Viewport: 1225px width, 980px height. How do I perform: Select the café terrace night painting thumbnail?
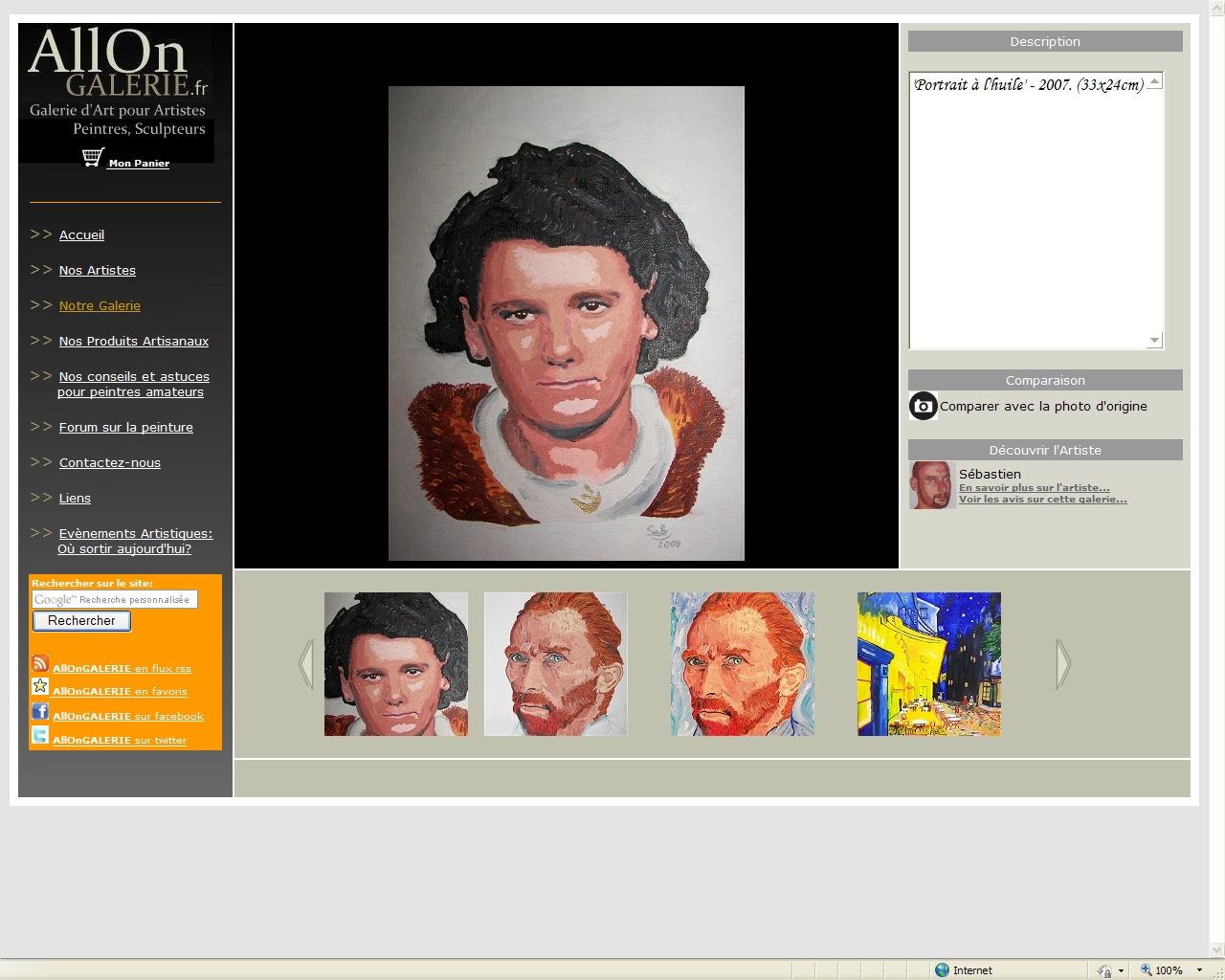928,664
